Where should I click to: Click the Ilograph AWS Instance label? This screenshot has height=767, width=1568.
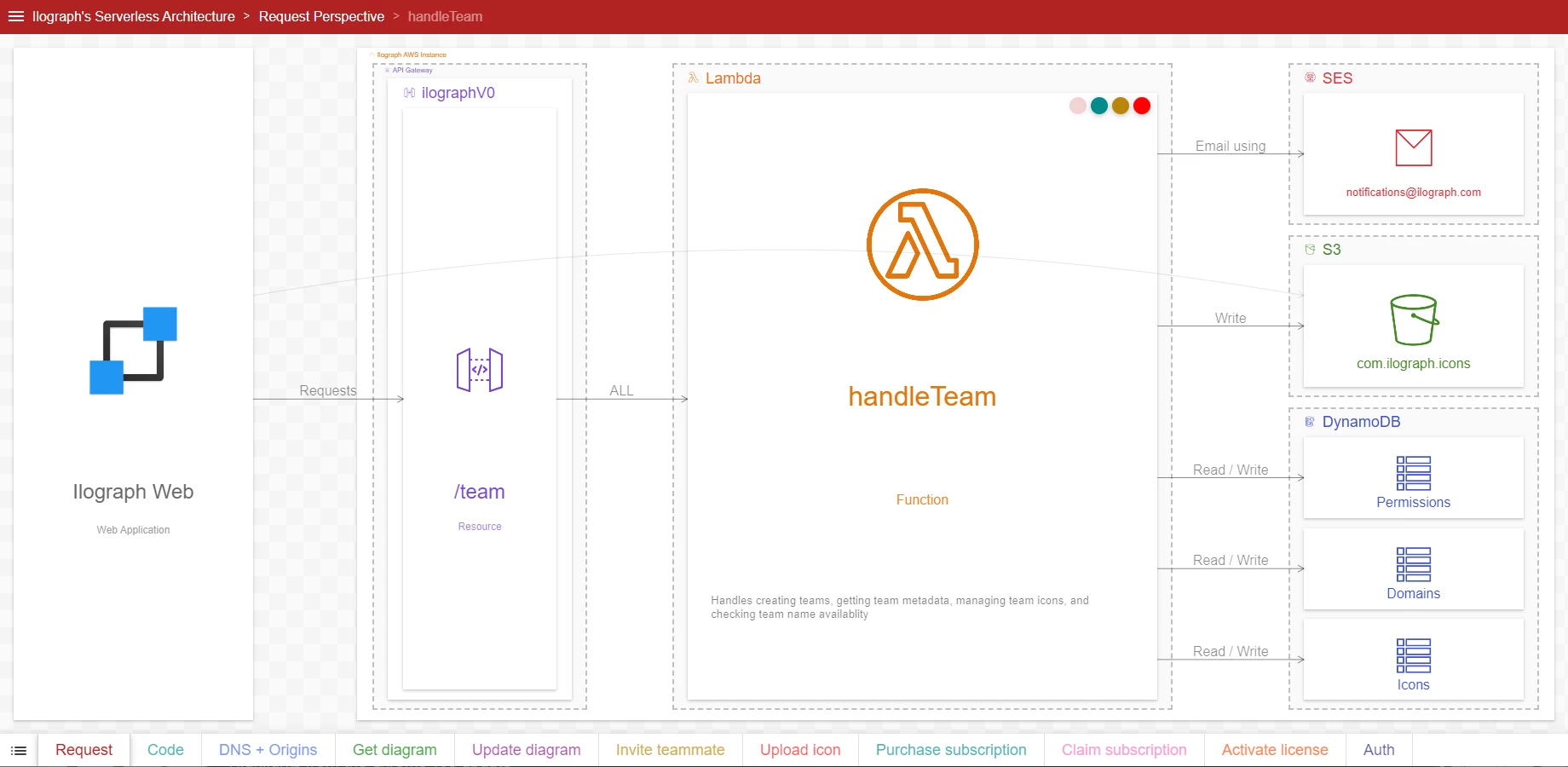412,55
